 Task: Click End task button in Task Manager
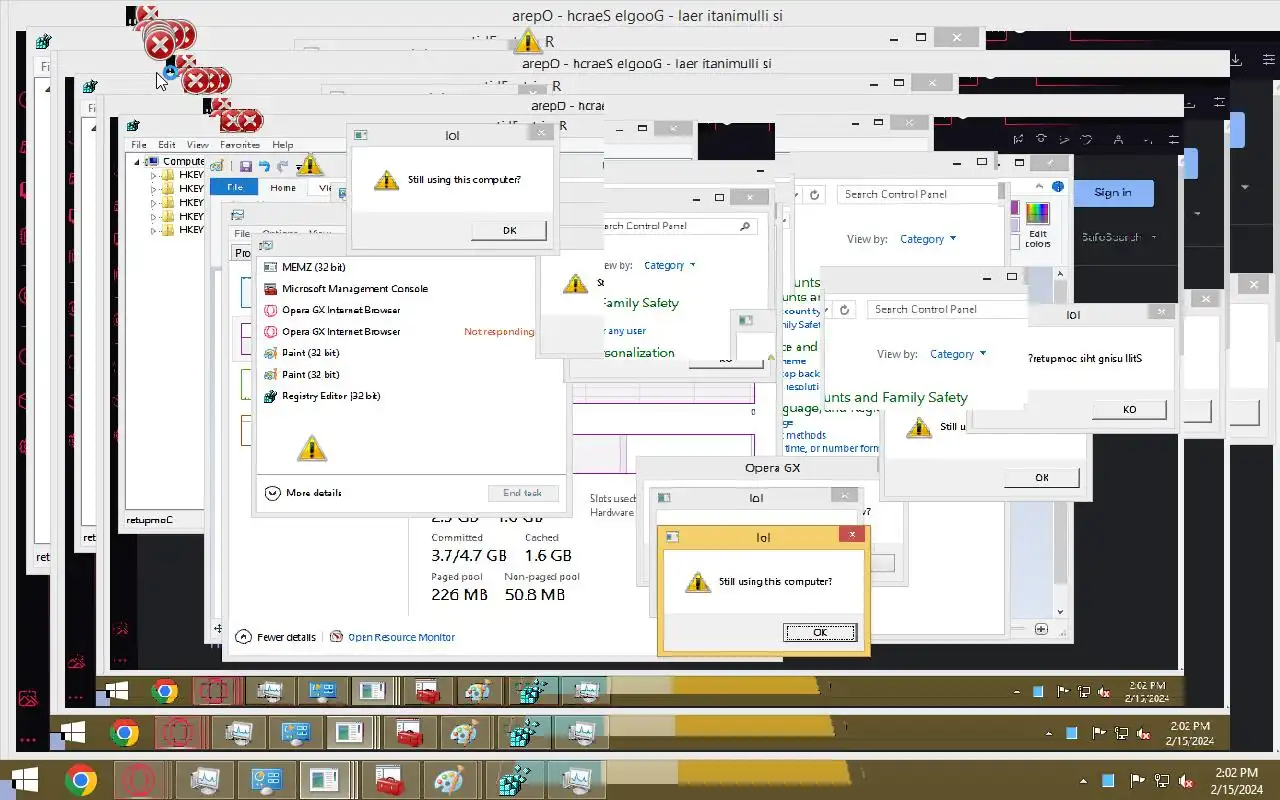(522, 492)
